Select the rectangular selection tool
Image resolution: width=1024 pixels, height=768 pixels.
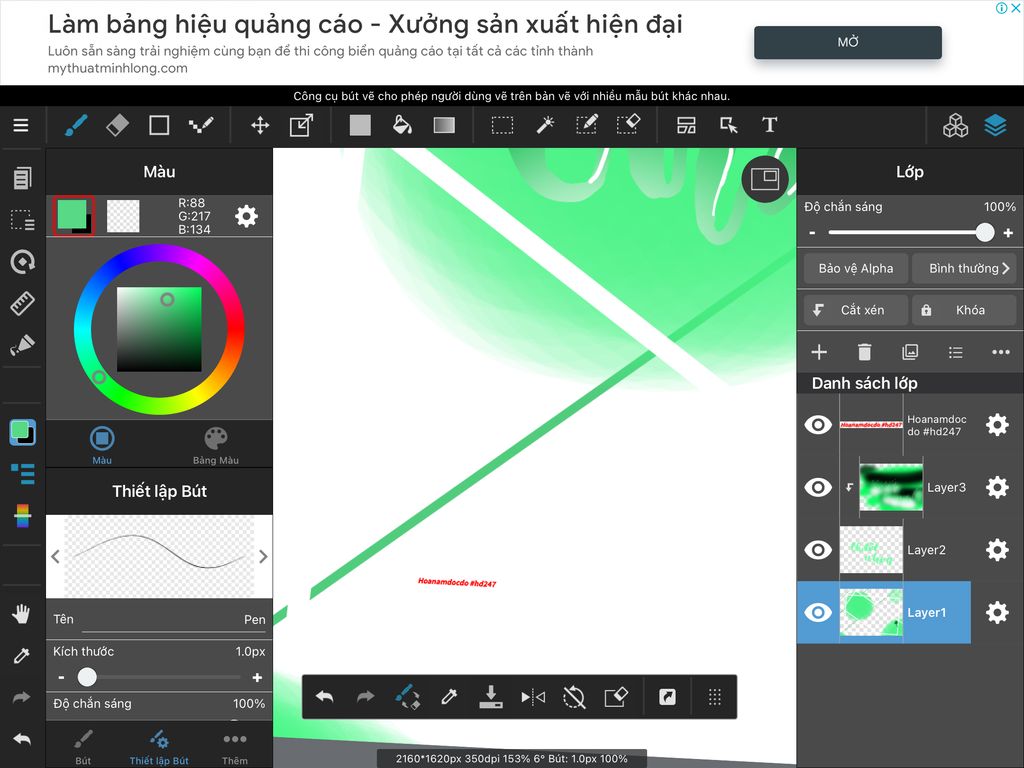pyautogui.click(x=502, y=125)
